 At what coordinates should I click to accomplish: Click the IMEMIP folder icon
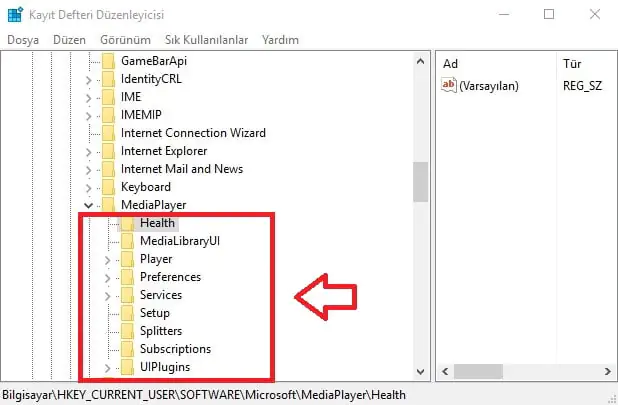108,115
